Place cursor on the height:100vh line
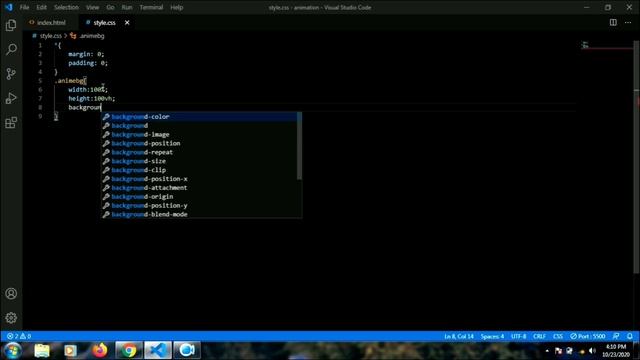640x360 pixels. tap(92, 99)
